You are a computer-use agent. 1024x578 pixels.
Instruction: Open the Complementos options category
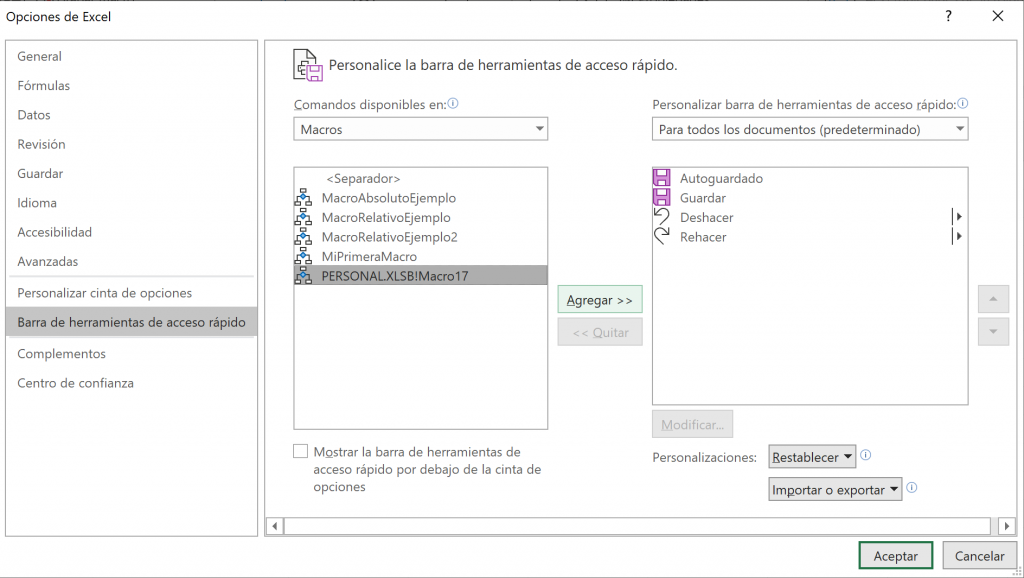[131, 354]
